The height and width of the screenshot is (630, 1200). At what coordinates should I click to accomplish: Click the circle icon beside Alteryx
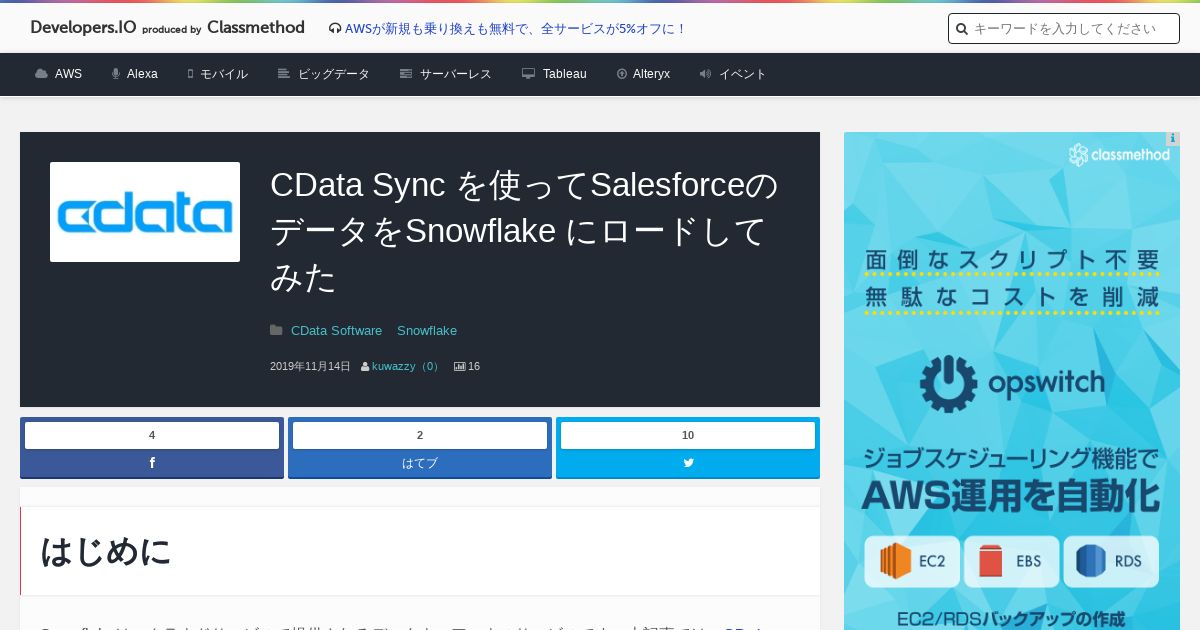(622, 74)
